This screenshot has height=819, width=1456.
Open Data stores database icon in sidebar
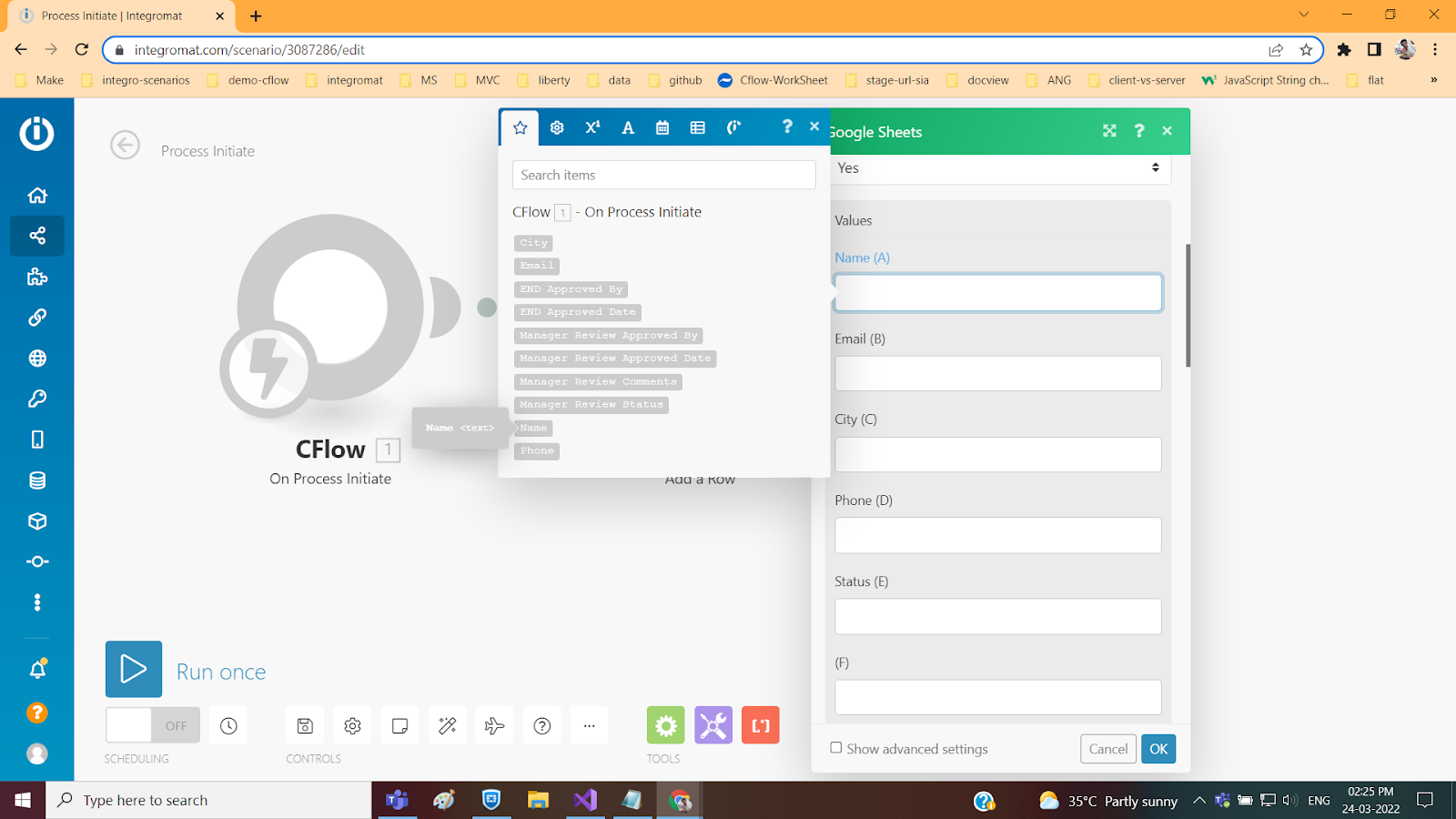(x=37, y=480)
